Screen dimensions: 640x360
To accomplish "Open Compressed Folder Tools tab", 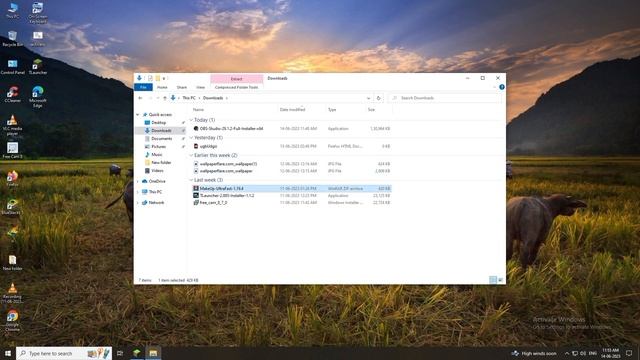I will [x=236, y=87].
